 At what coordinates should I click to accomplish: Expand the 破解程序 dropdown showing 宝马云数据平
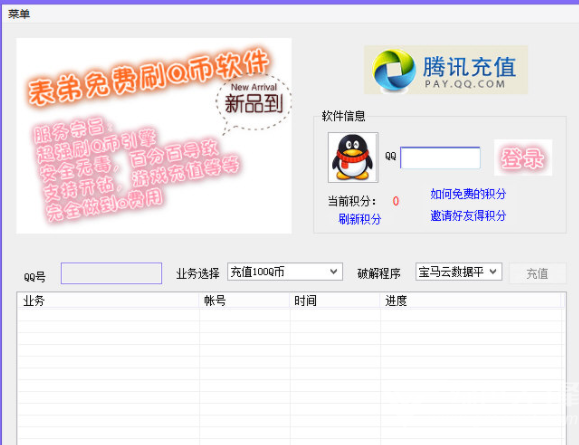[458, 272]
